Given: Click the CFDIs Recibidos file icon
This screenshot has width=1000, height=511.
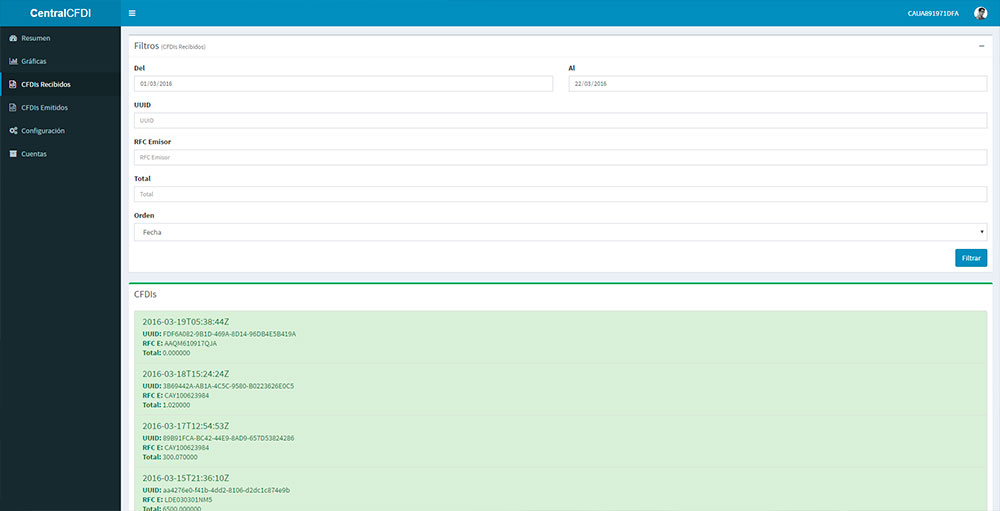Looking at the screenshot, I should (13, 84).
